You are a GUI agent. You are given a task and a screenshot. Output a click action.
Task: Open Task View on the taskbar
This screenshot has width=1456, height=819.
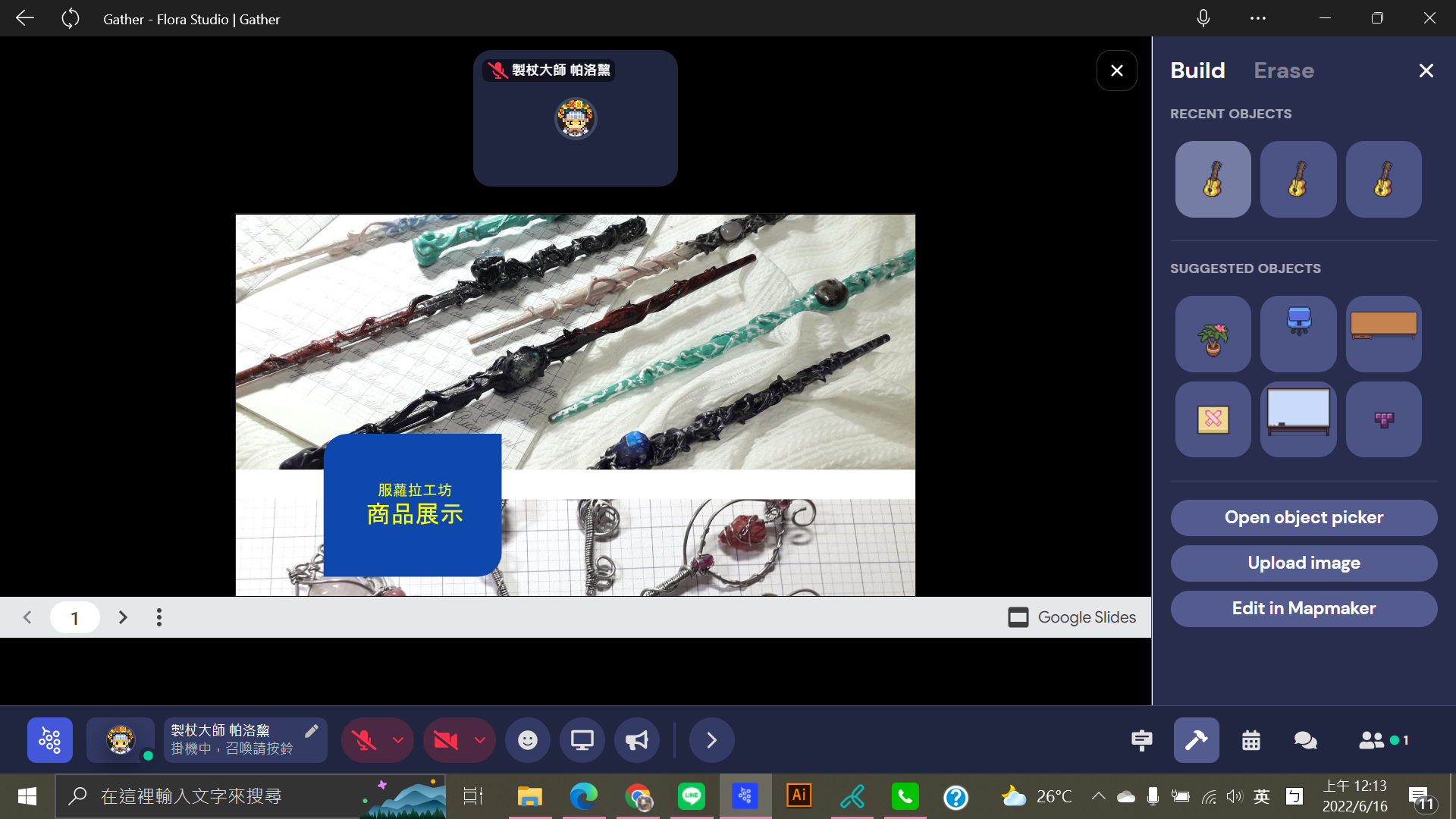point(473,796)
